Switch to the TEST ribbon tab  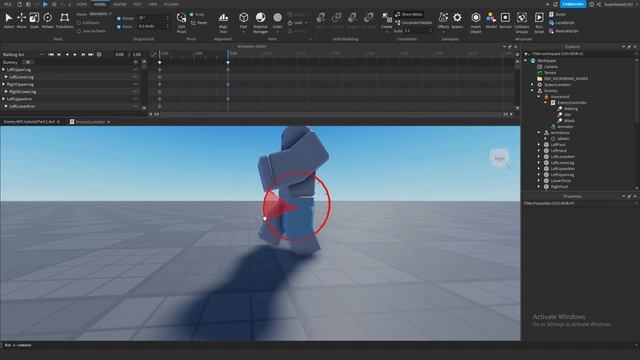pyautogui.click(x=137, y=4)
